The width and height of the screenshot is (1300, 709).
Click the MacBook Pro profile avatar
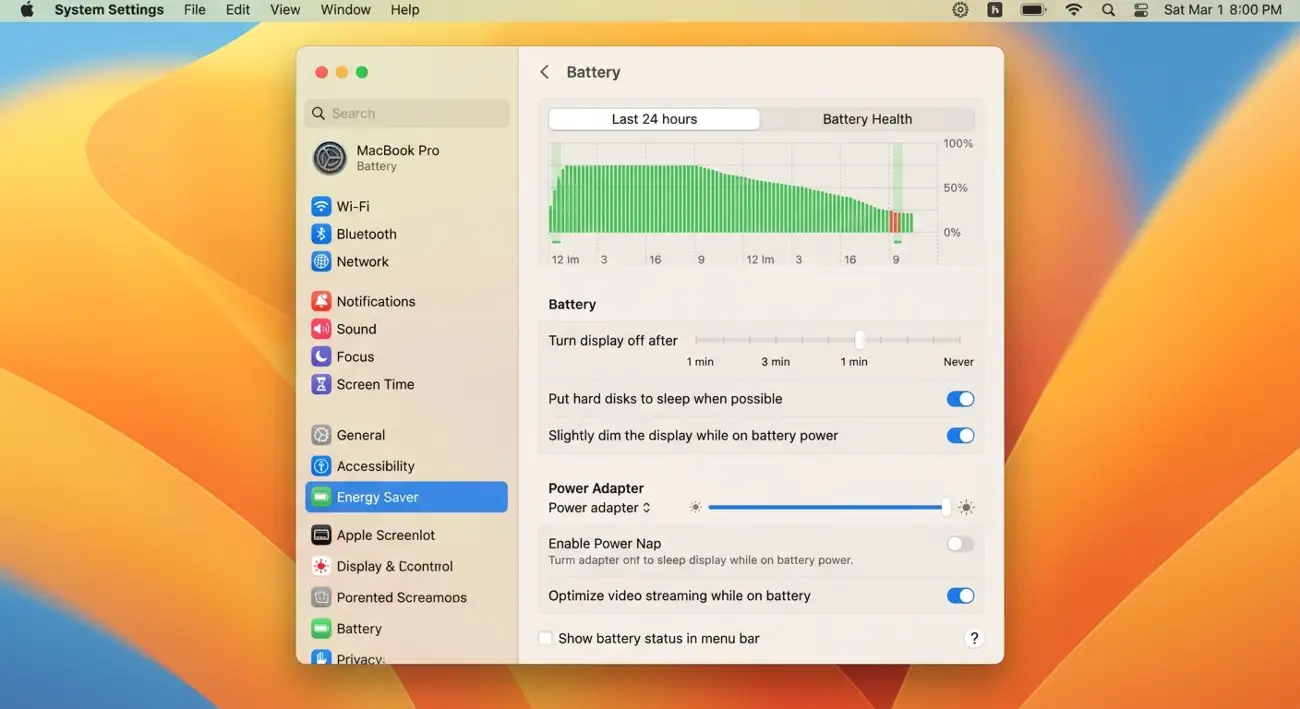[329, 158]
